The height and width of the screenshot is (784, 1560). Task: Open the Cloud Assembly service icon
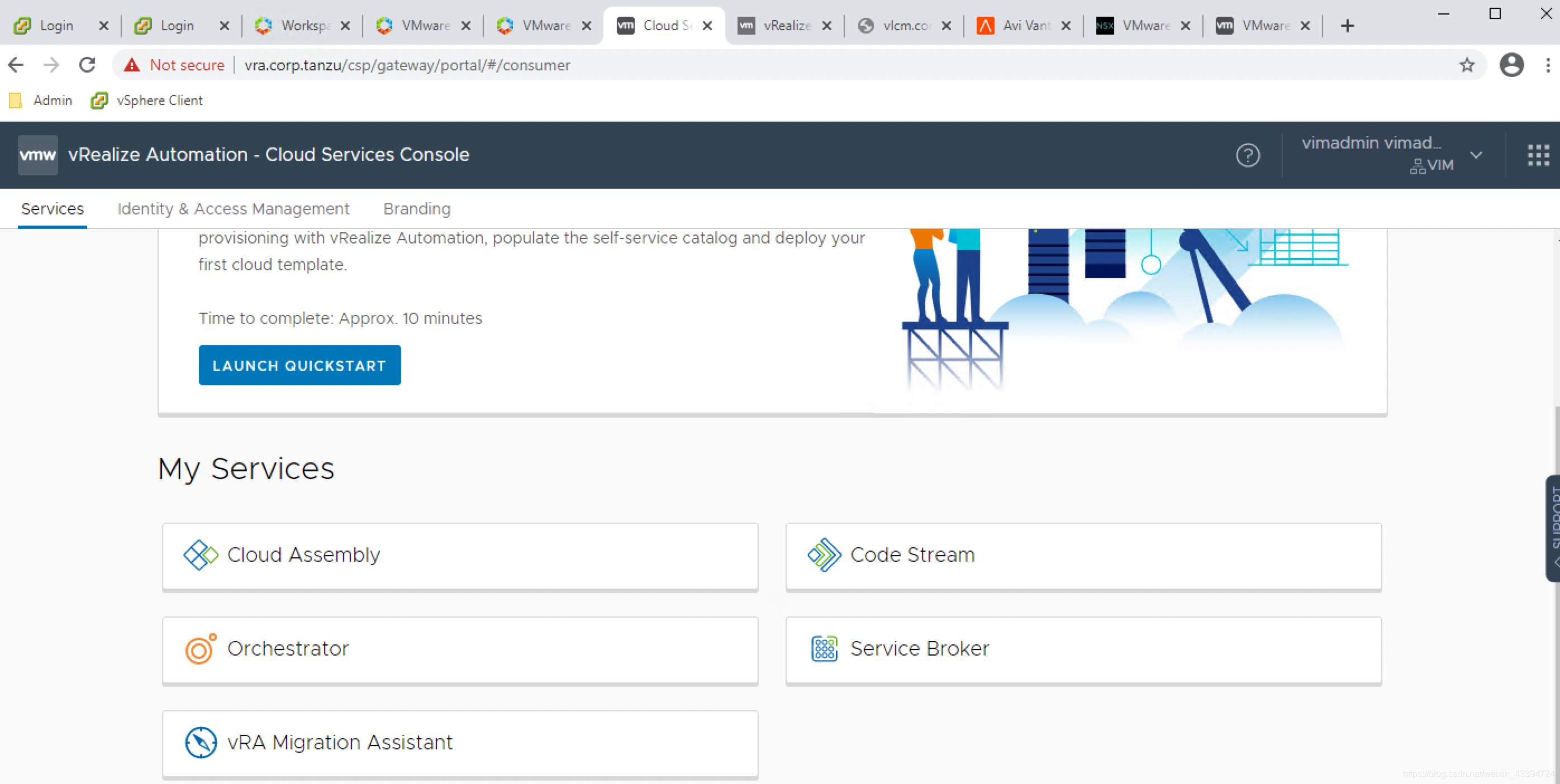pos(201,554)
